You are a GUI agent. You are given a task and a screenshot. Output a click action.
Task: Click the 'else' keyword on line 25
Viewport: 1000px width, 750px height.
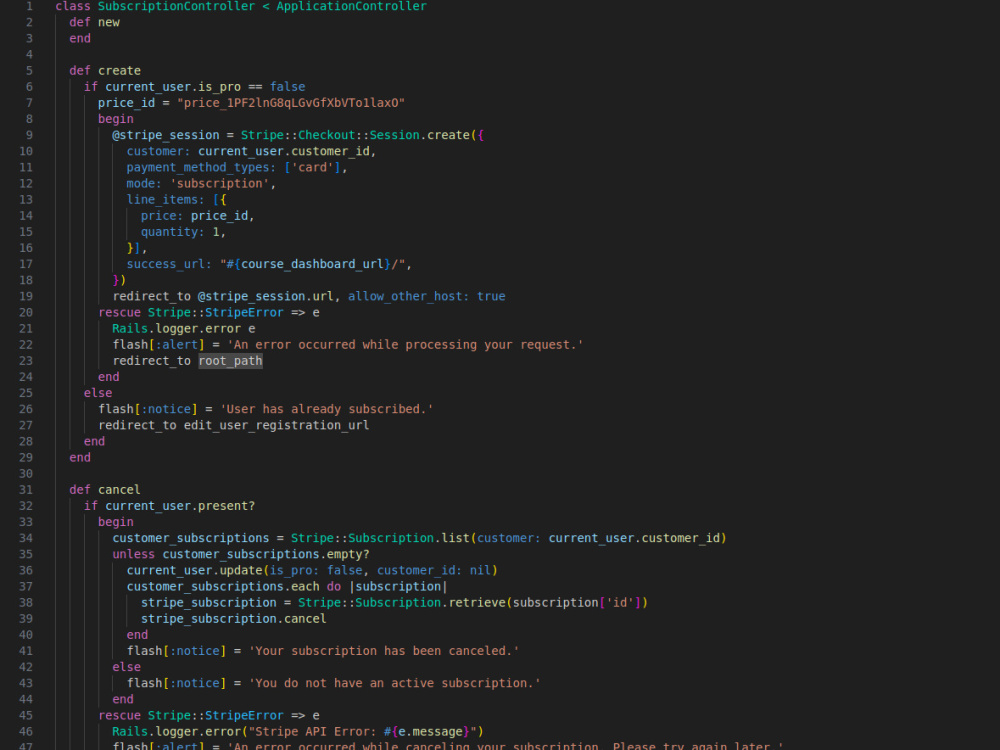click(98, 393)
